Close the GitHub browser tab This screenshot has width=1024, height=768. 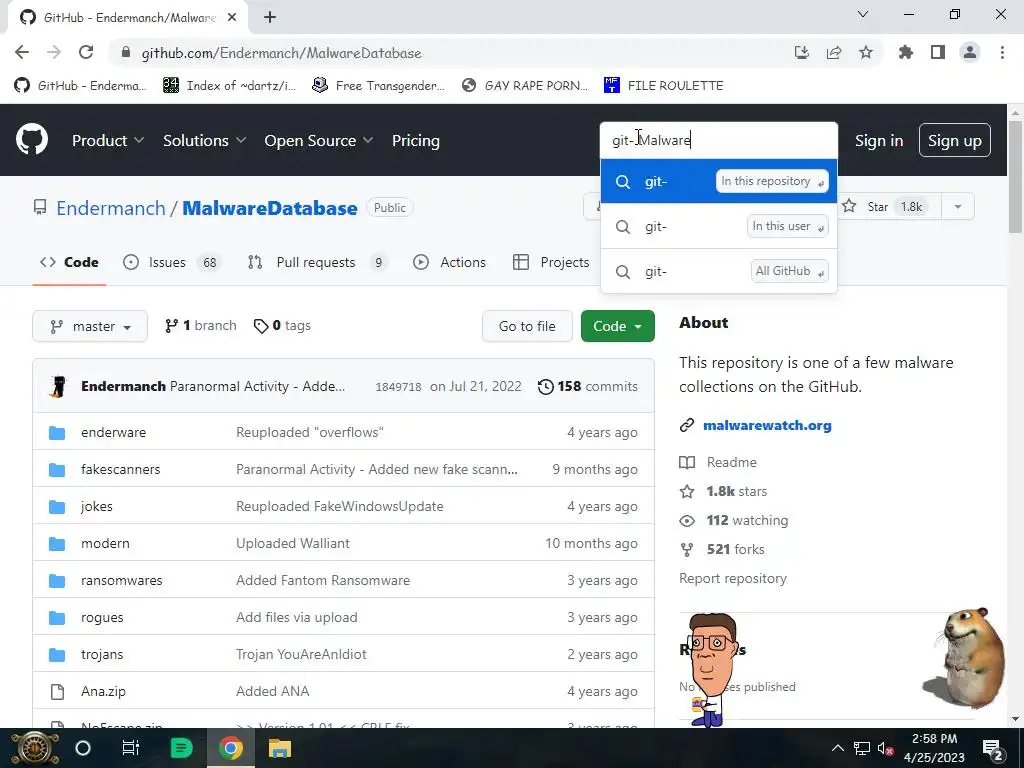pyautogui.click(x=232, y=18)
